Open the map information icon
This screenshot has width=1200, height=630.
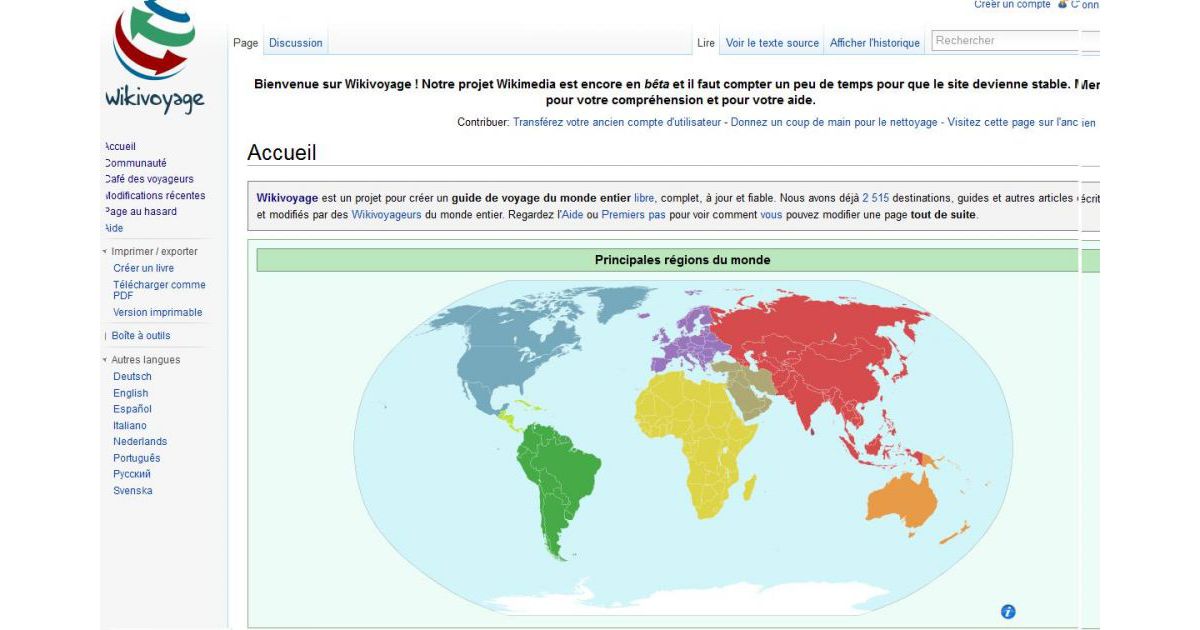pyautogui.click(x=1007, y=609)
